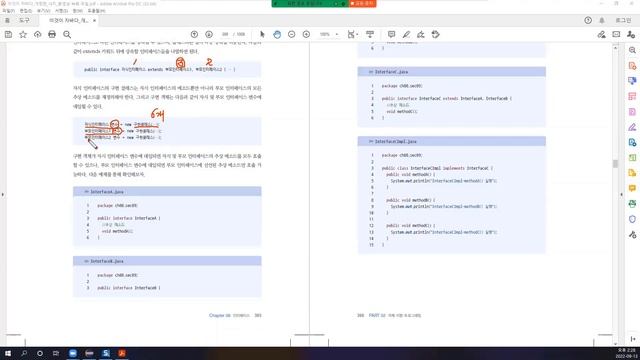Click the share with others icon
The image size is (640, 360).
[x=631, y=35]
